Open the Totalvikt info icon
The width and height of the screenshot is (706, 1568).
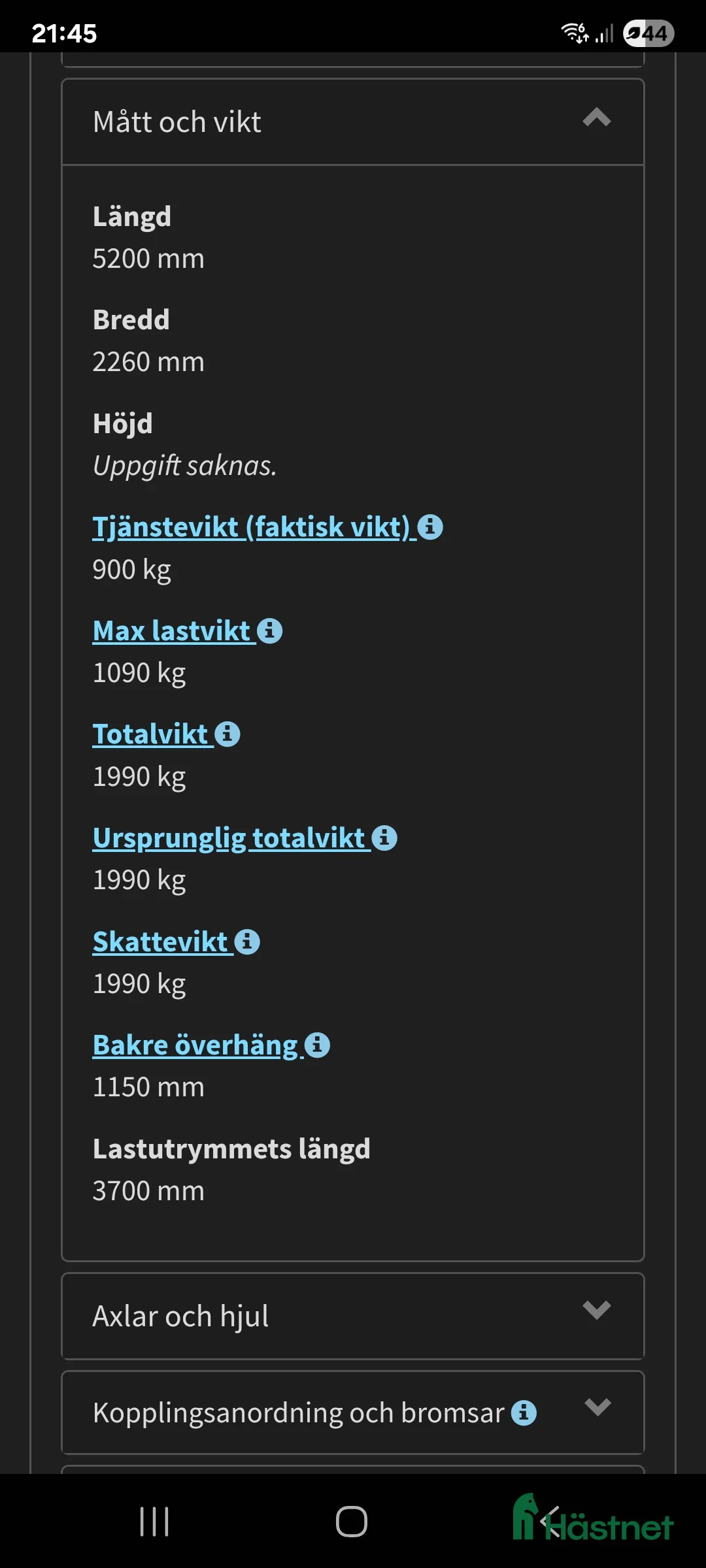226,733
